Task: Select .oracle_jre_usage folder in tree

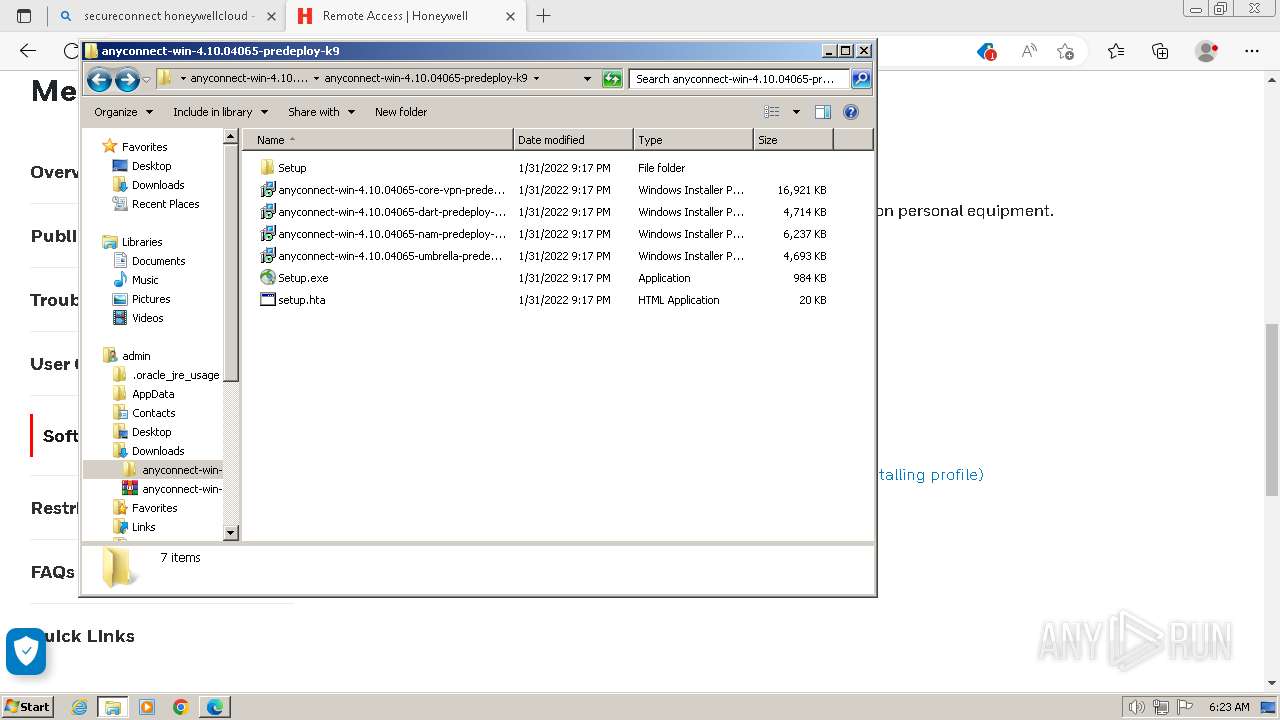Action: coord(175,375)
